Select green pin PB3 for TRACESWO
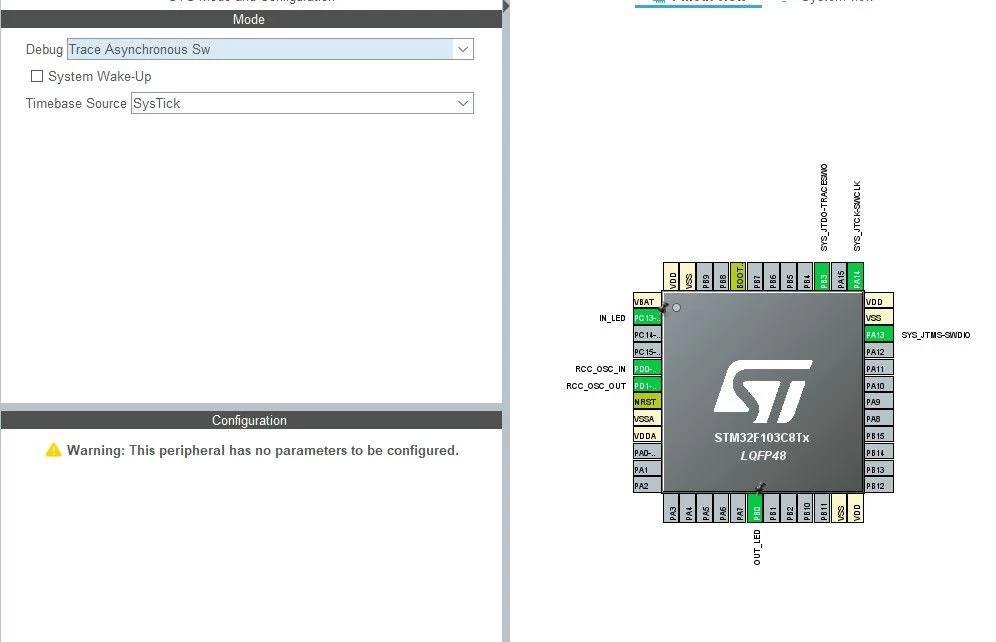The image size is (996, 642). pyautogui.click(x=823, y=276)
